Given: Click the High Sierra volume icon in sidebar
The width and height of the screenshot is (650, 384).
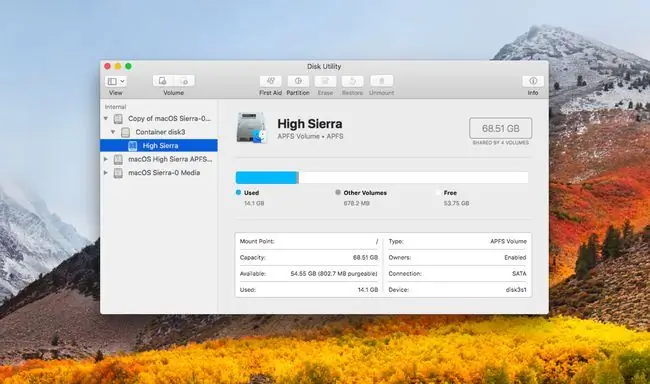Looking at the screenshot, I should [x=133, y=146].
